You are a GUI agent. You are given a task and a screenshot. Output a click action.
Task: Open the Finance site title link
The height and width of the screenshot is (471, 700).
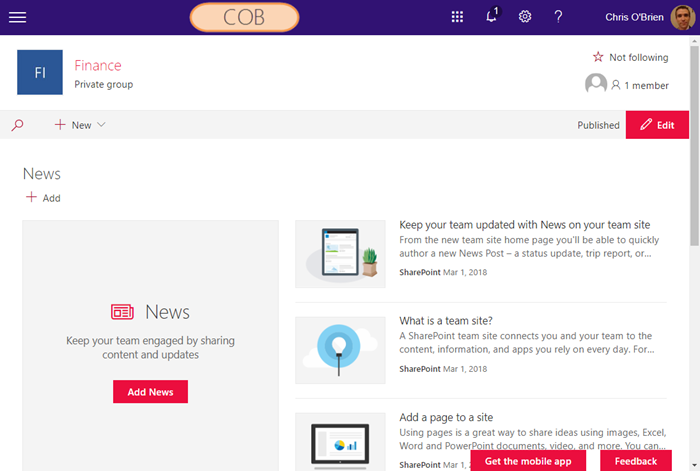[98, 66]
